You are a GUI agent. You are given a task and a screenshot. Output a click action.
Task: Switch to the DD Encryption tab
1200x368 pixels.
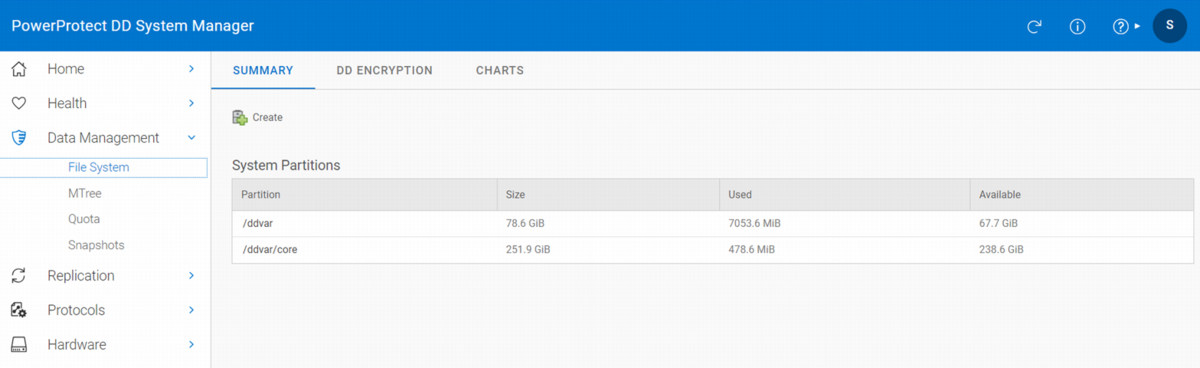tap(385, 71)
